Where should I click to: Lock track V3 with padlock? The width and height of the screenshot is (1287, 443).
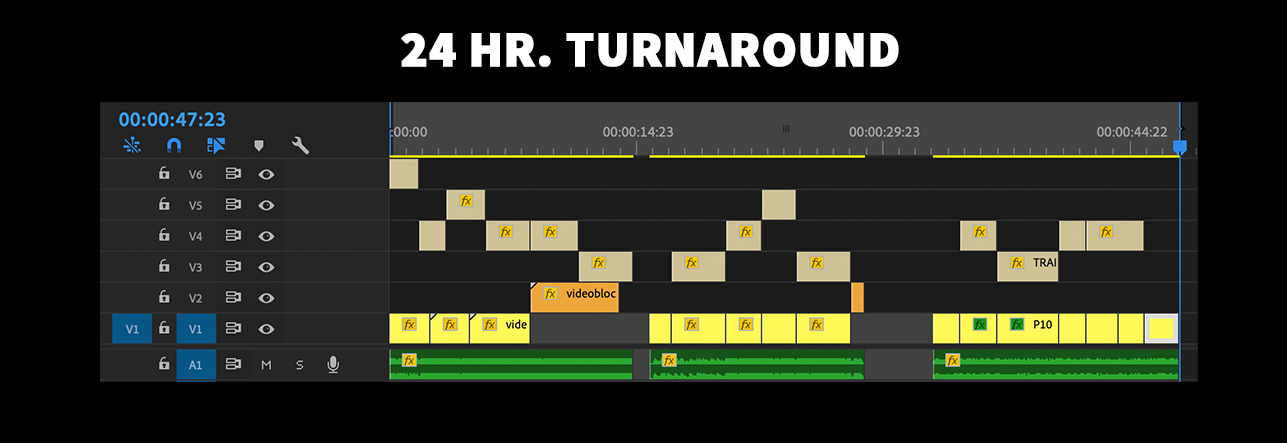point(164,266)
